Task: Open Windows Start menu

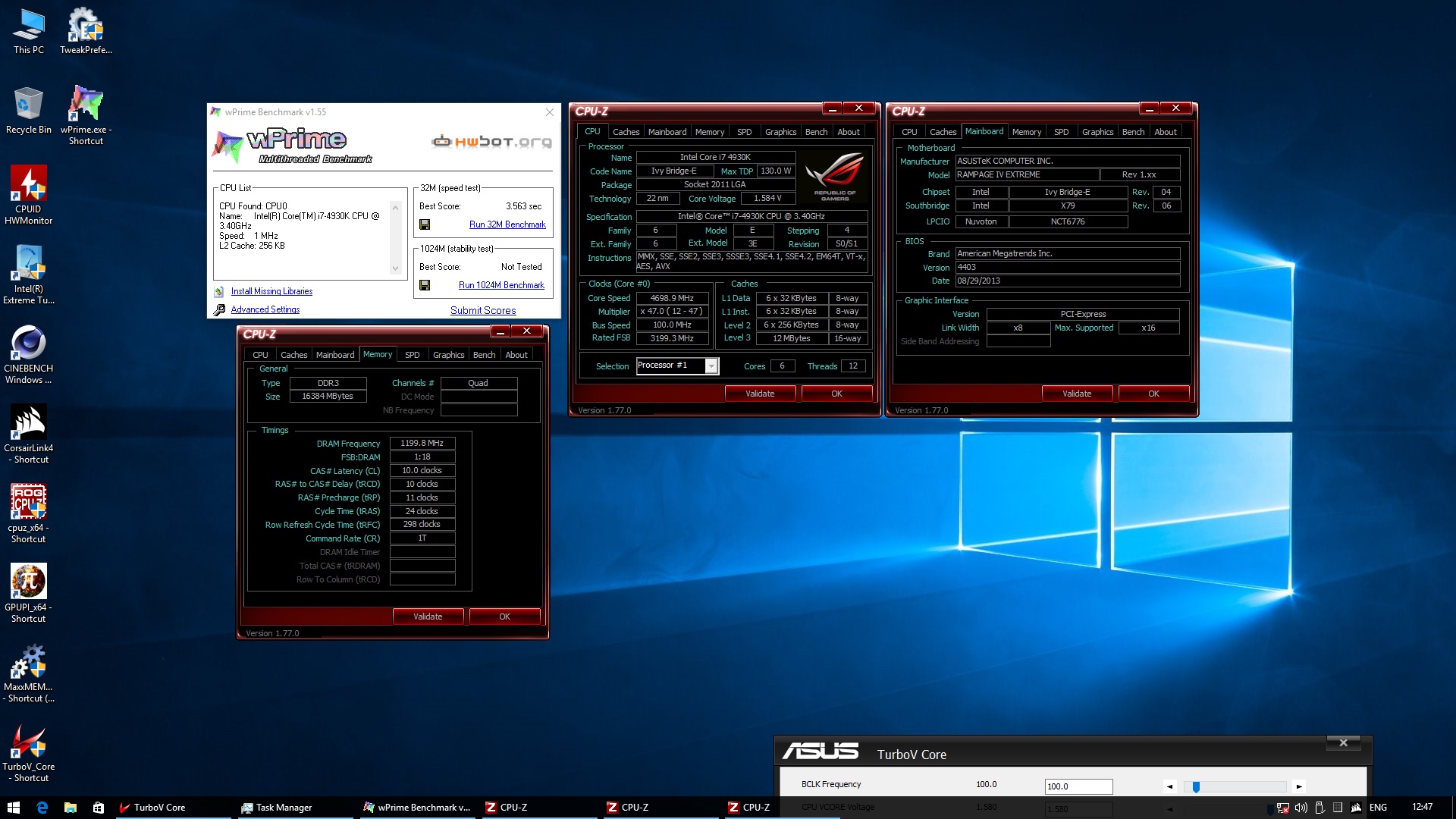Action: coord(13,808)
